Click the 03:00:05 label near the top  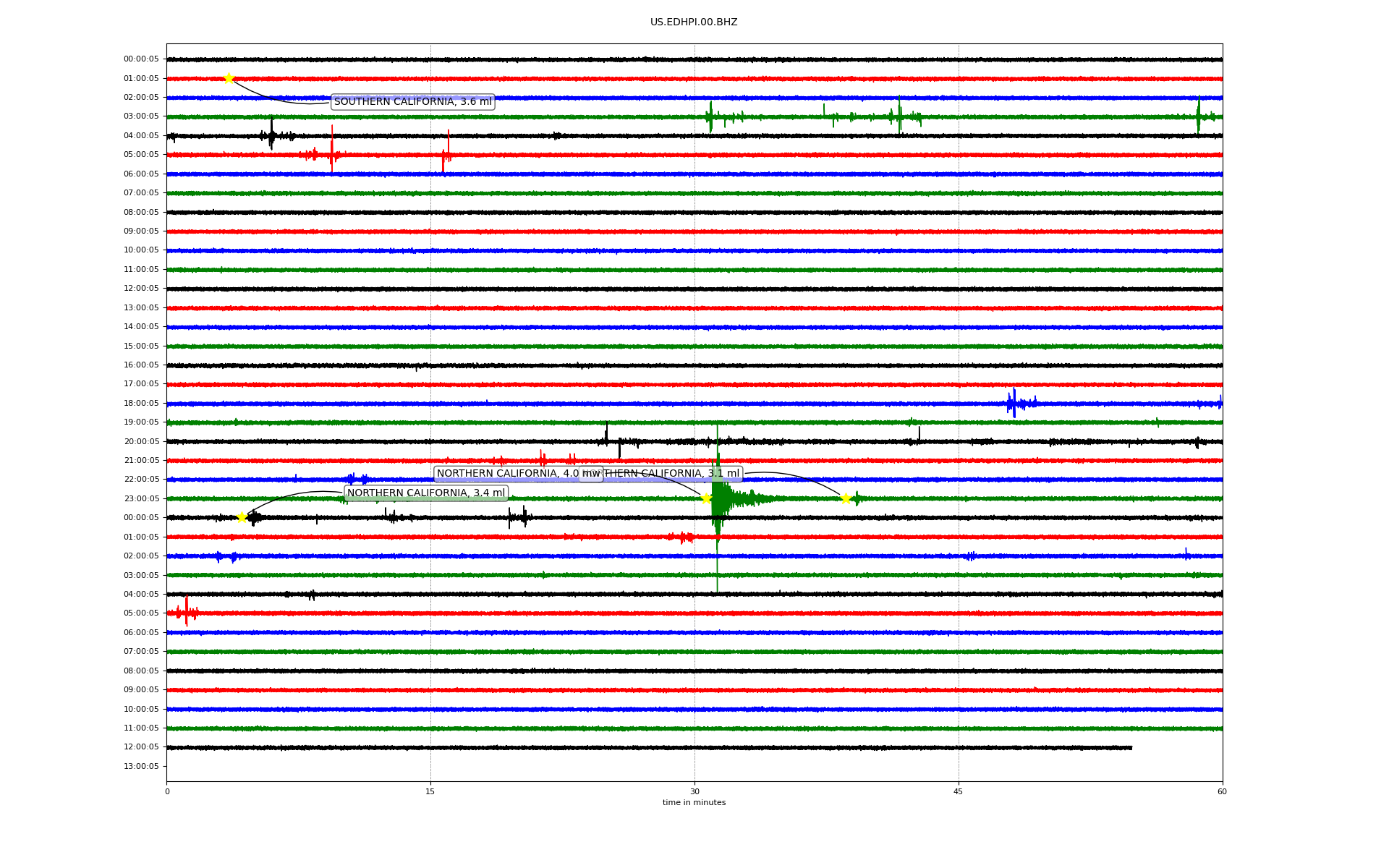[x=141, y=116]
